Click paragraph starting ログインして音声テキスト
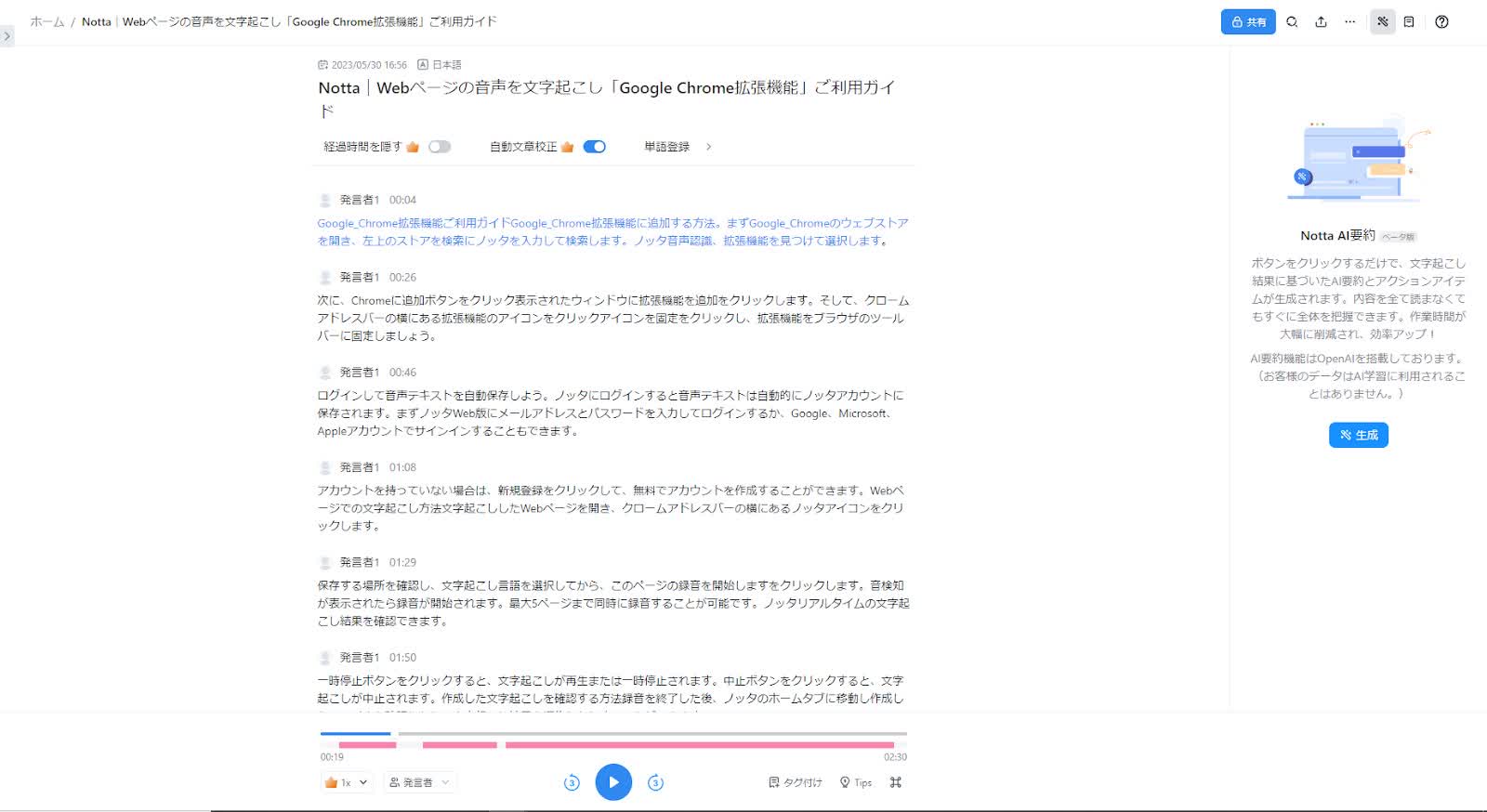The height and width of the screenshot is (812, 1487). point(611,413)
